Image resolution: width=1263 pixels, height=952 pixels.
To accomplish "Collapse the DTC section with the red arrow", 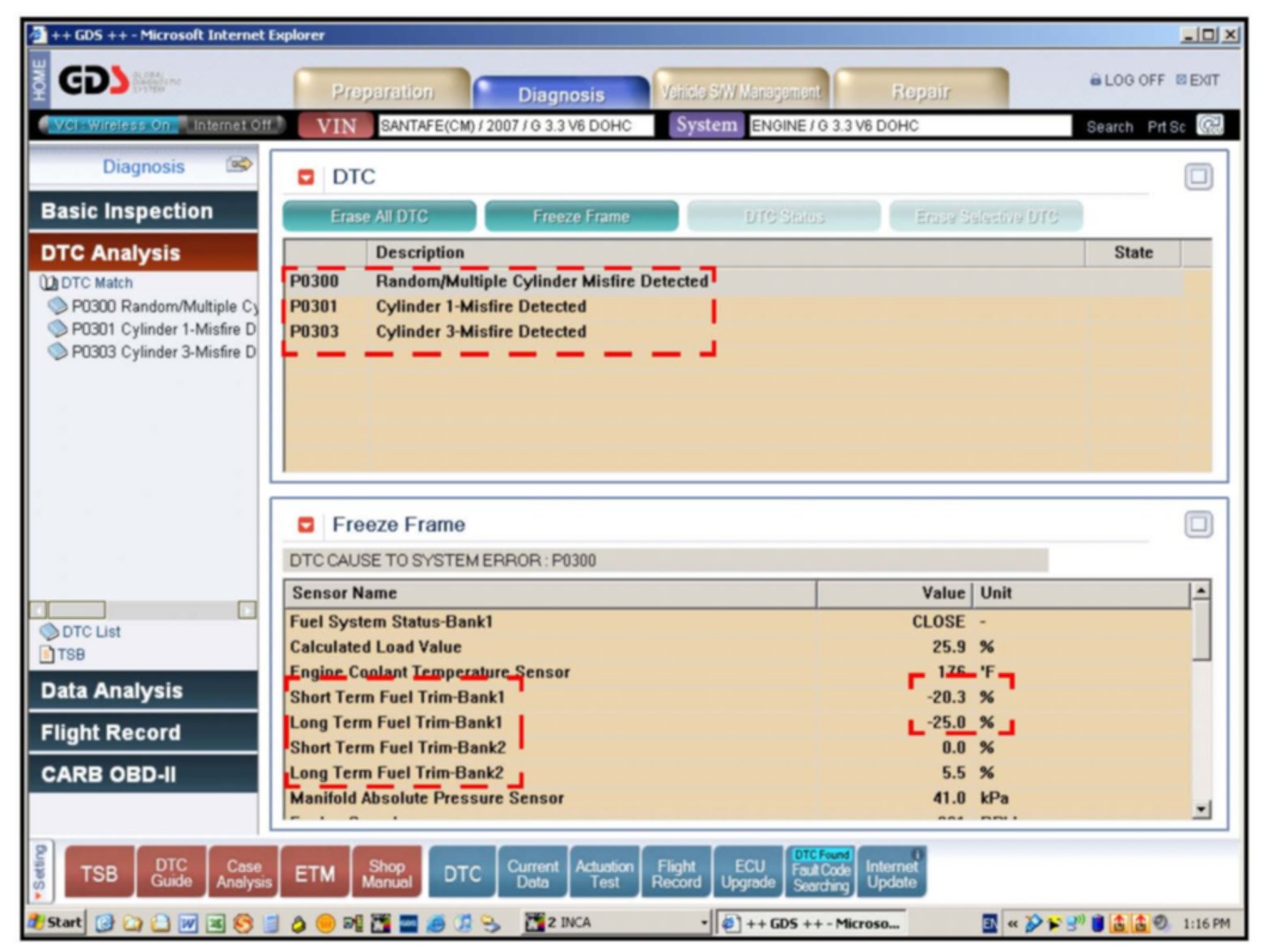I will pos(306,176).
